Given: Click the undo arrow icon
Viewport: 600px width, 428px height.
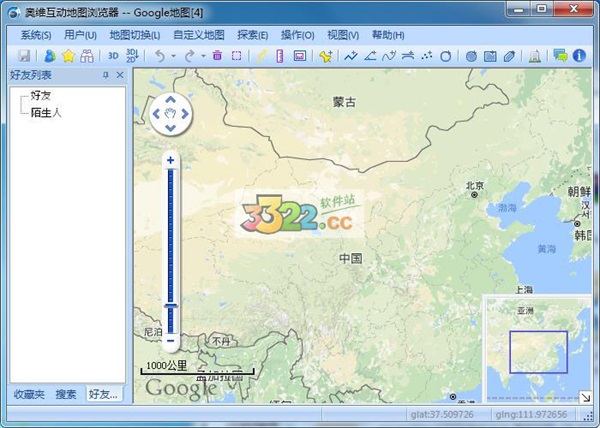Looking at the screenshot, I should (160, 56).
